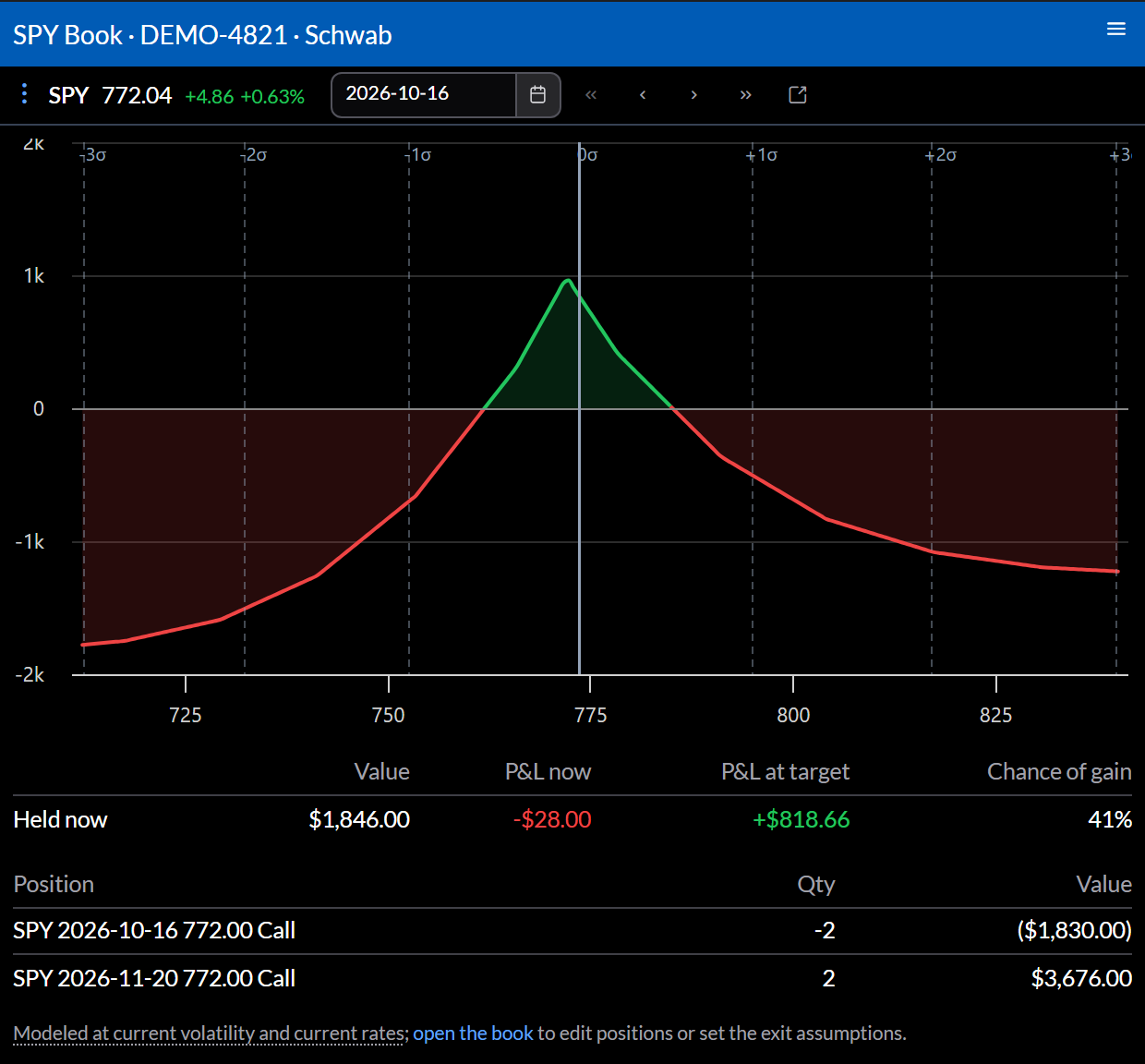Screen dimensions: 1145x1064
Task: Click the SPY Book header title
Action: (x=202, y=35)
